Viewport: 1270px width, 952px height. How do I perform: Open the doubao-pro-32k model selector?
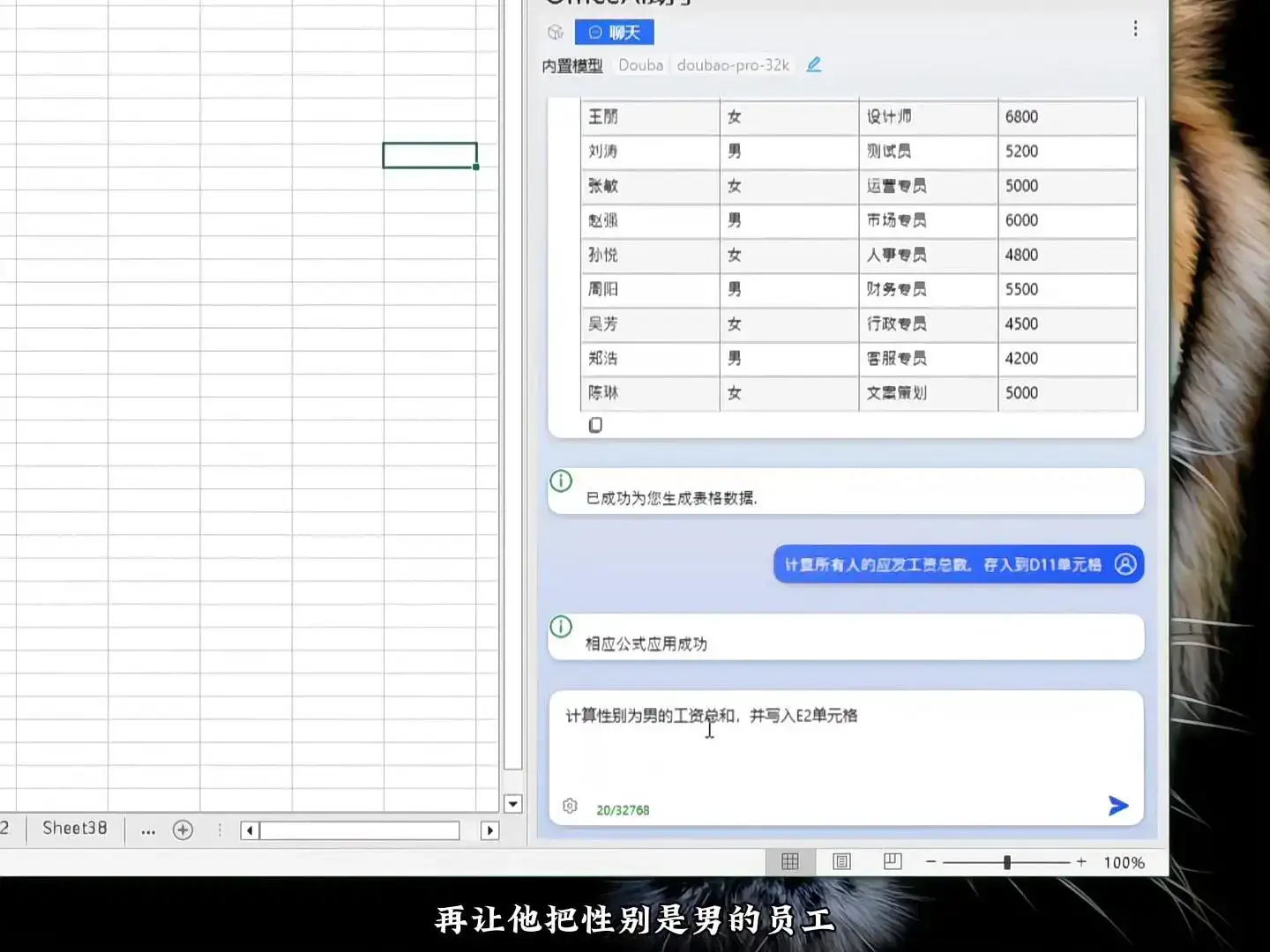(x=732, y=64)
